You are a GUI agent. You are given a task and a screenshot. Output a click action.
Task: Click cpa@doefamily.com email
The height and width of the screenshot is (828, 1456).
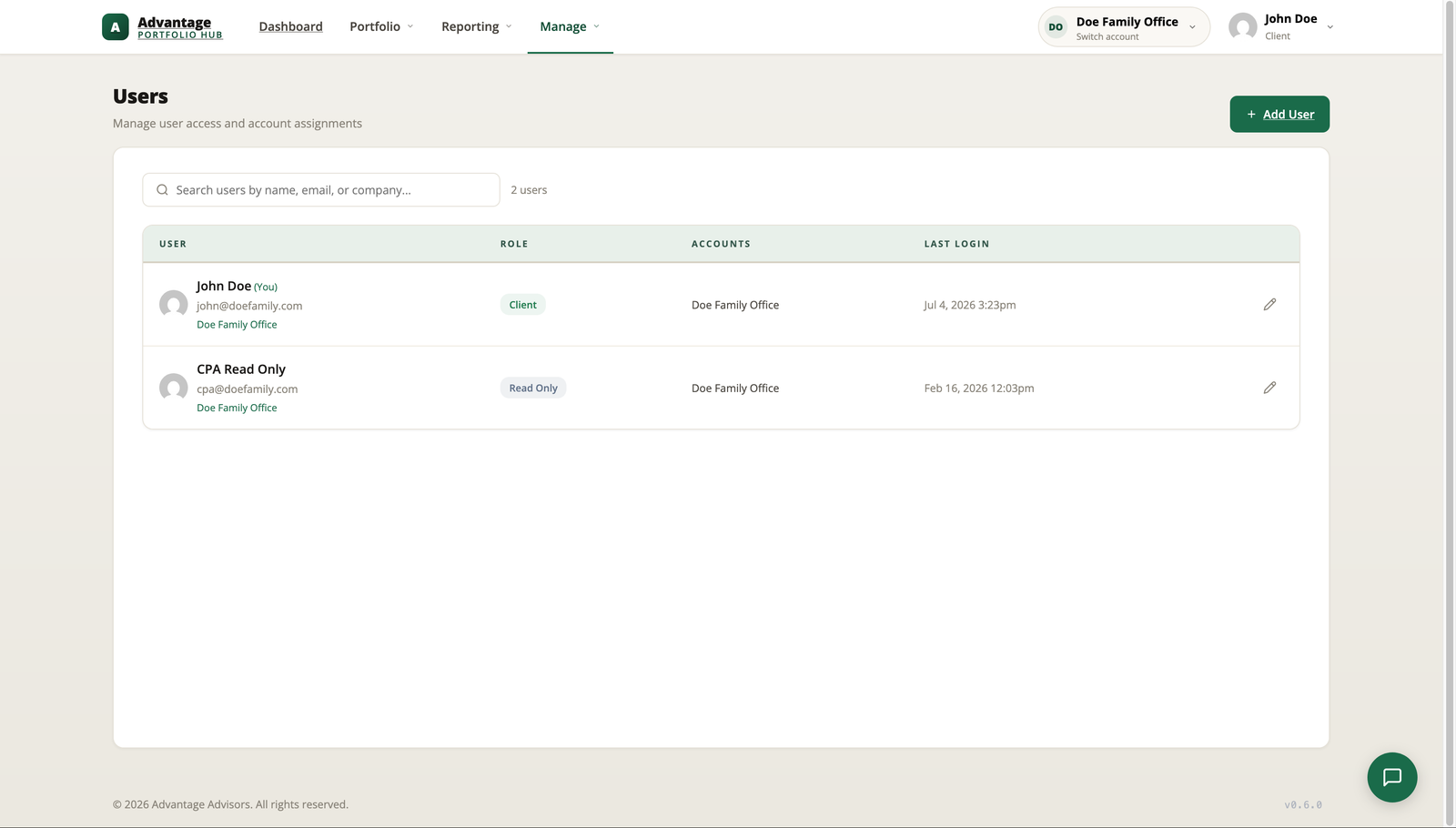point(248,389)
